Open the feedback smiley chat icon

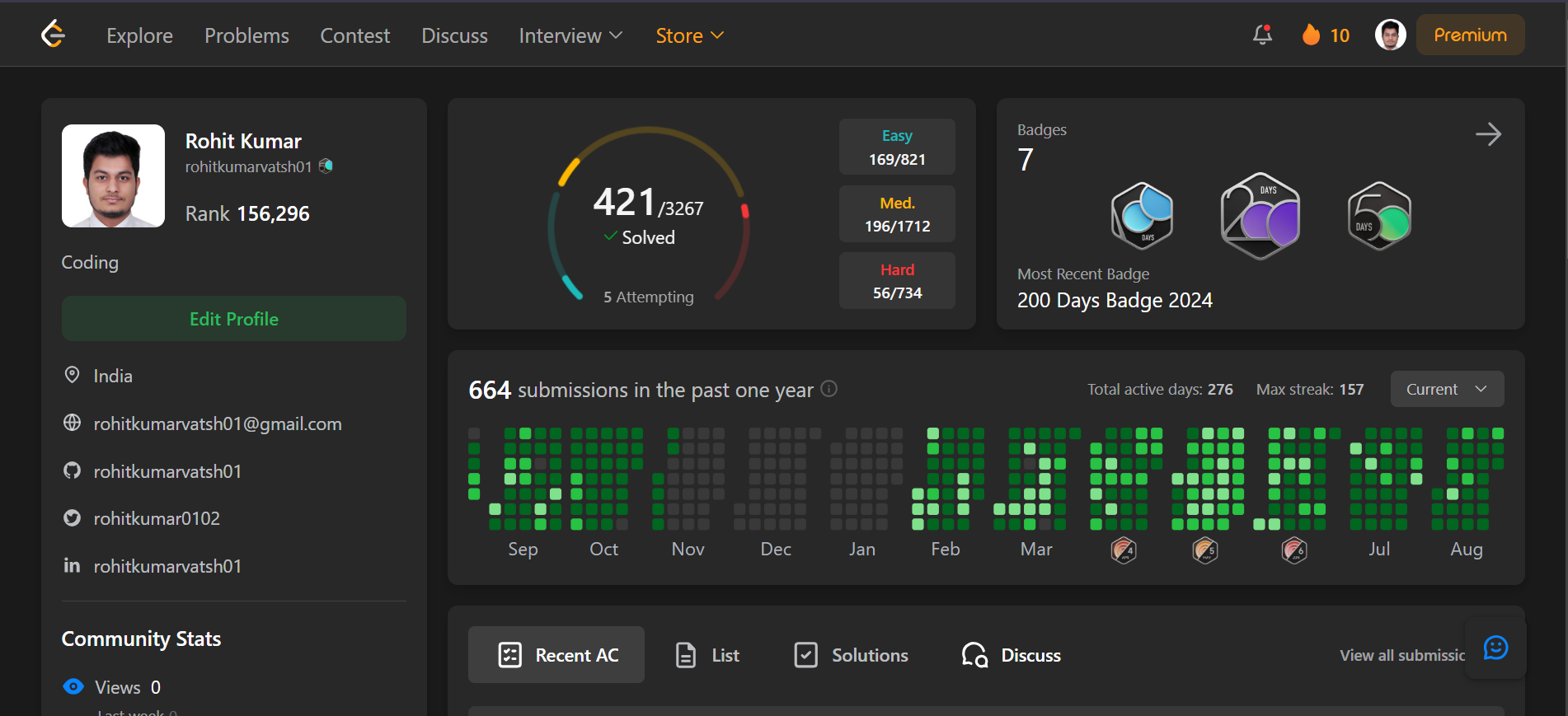[1495, 648]
